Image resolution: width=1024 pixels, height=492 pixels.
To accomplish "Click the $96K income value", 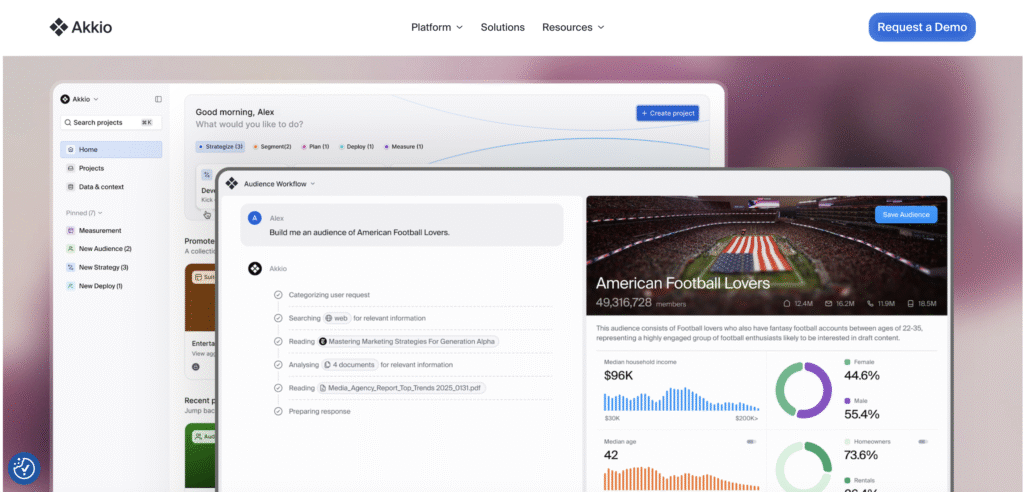I will [x=618, y=376].
